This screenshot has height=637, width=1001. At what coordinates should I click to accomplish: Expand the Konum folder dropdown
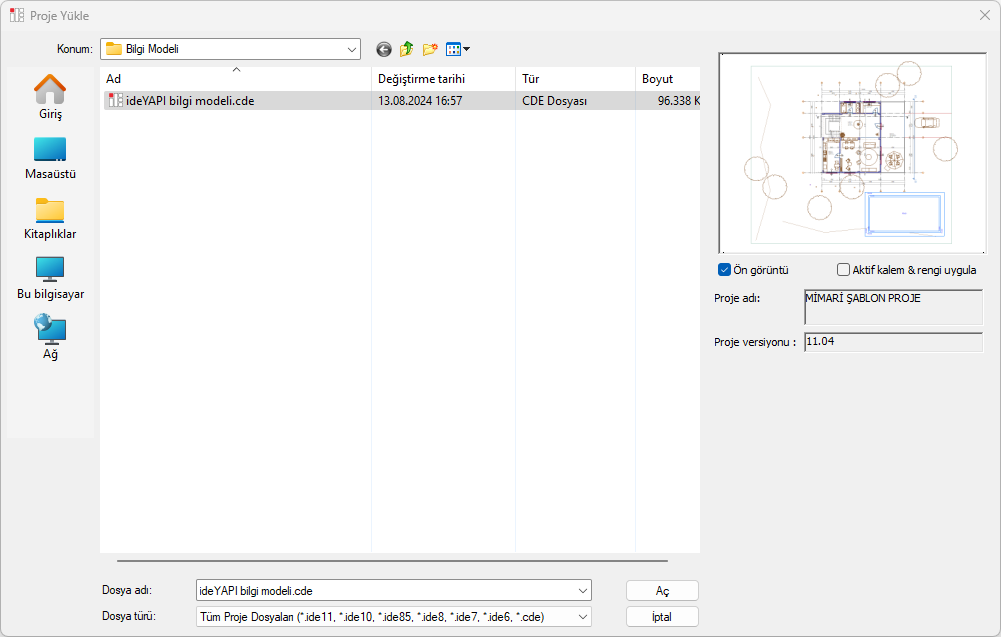(x=352, y=49)
